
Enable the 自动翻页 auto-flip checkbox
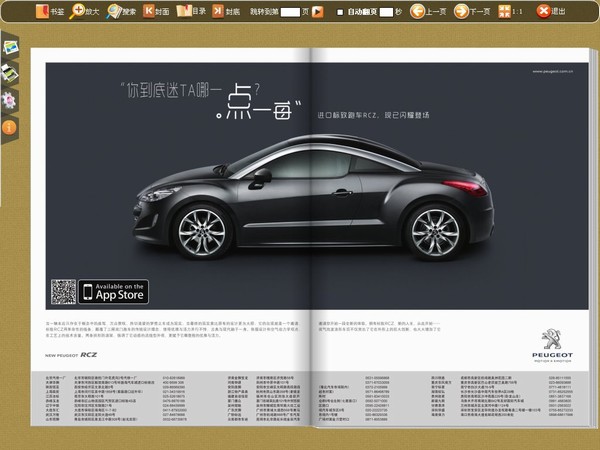click(340, 12)
